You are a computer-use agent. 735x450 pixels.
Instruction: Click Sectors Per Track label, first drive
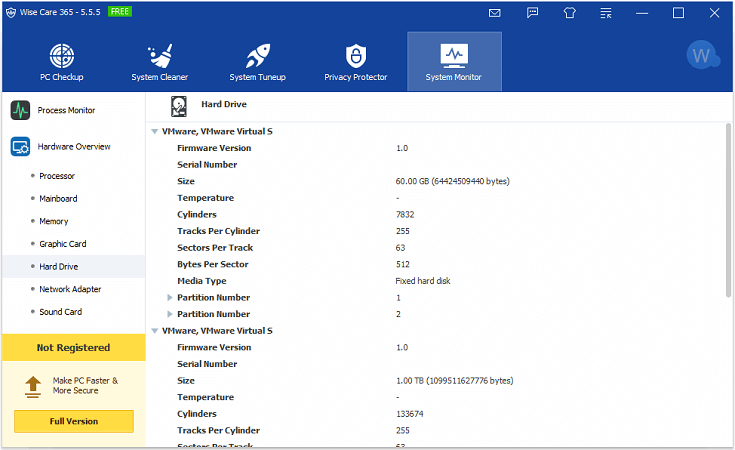215,248
